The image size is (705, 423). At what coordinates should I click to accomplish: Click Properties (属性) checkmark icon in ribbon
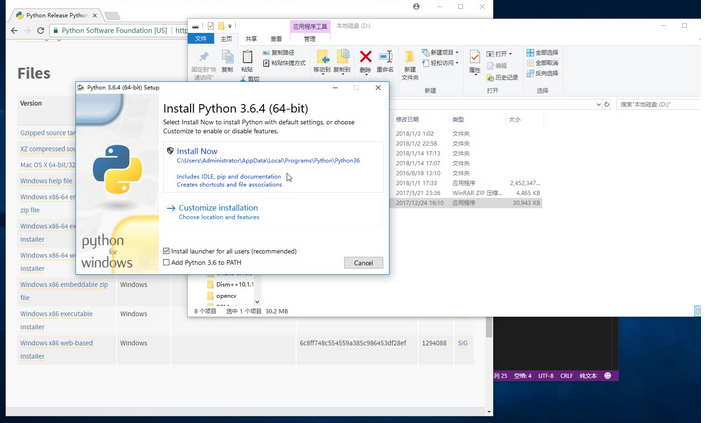[474, 57]
